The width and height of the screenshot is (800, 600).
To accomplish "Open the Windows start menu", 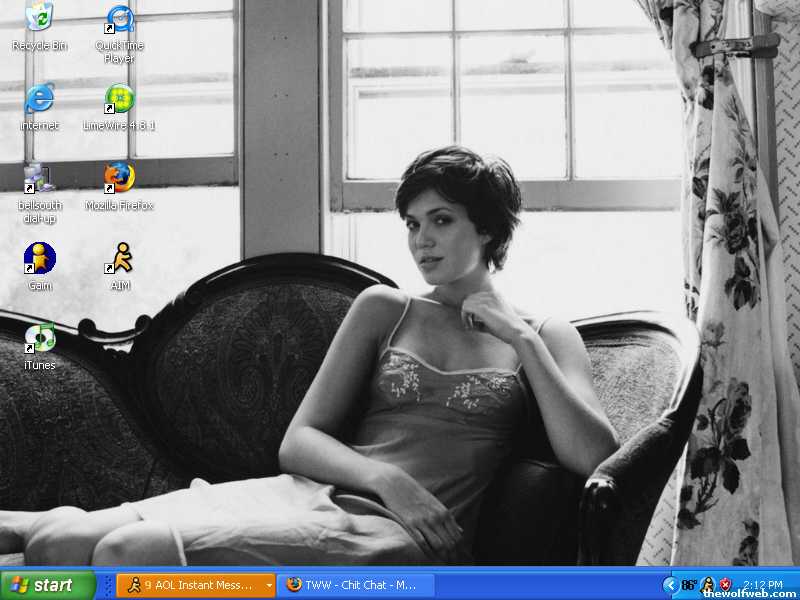I will click(48, 585).
